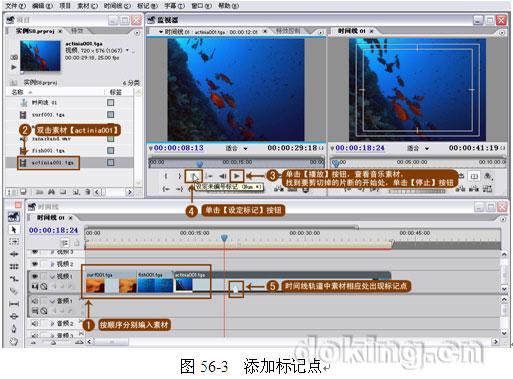This screenshot has width=513, height=379.
Task: Open timeline panel flyout menu button
Action: 502,219
